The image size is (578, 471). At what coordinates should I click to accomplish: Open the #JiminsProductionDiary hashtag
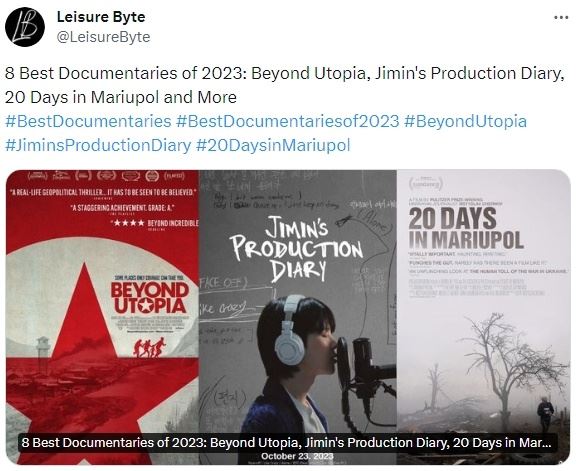click(x=98, y=145)
